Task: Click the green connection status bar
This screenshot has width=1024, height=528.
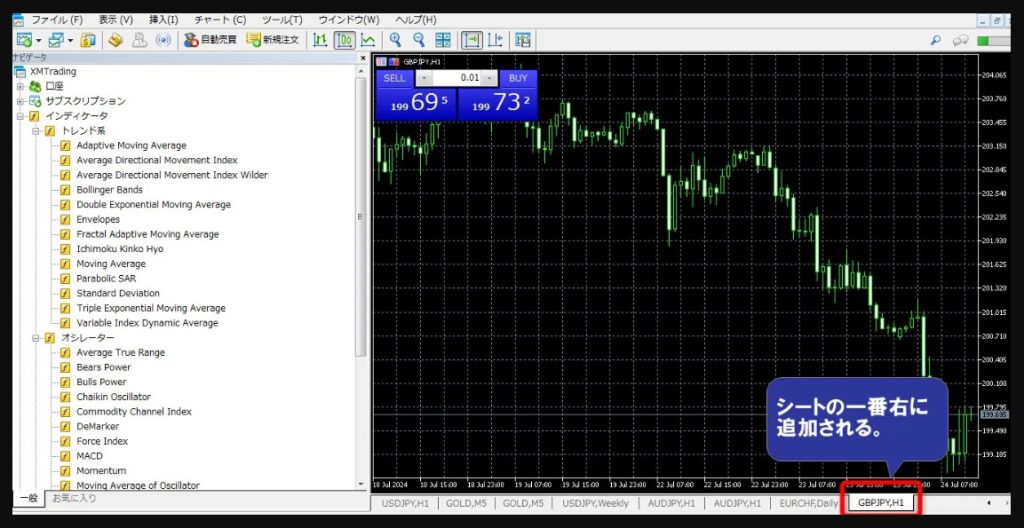Action: coord(991,41)
